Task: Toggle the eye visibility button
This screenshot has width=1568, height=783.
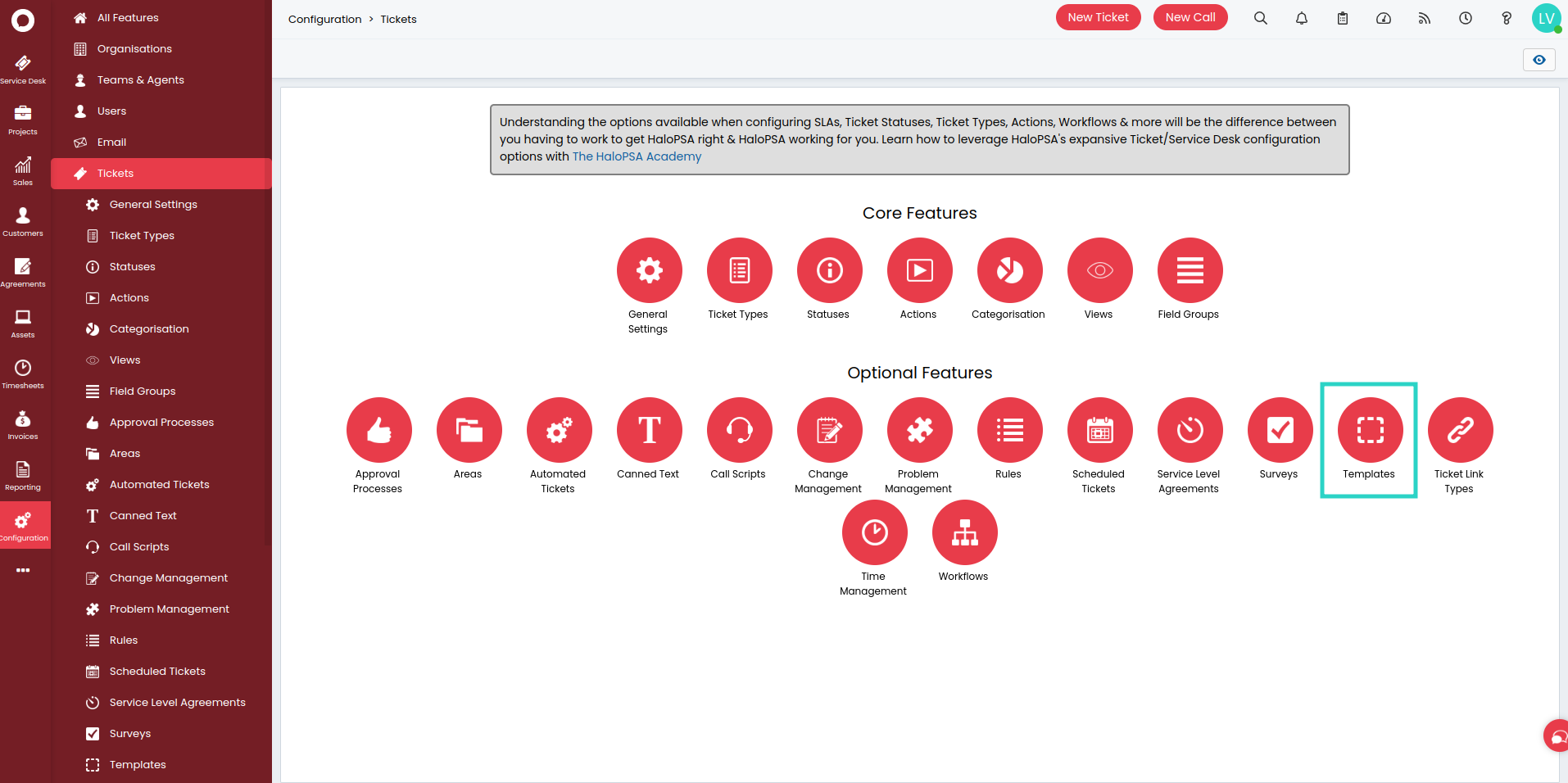Action: (1539, 60)
